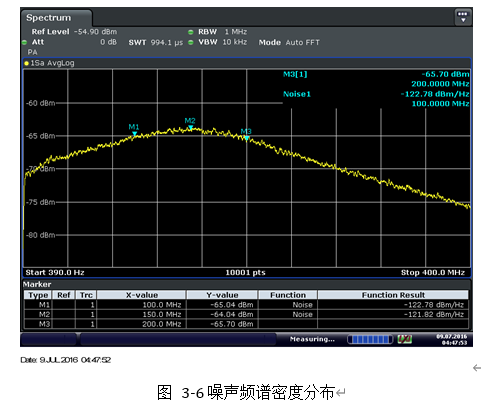481x407 pixels.
Task: Click the Start 390.0 Hz frequency label
Action: click(55, 273)
